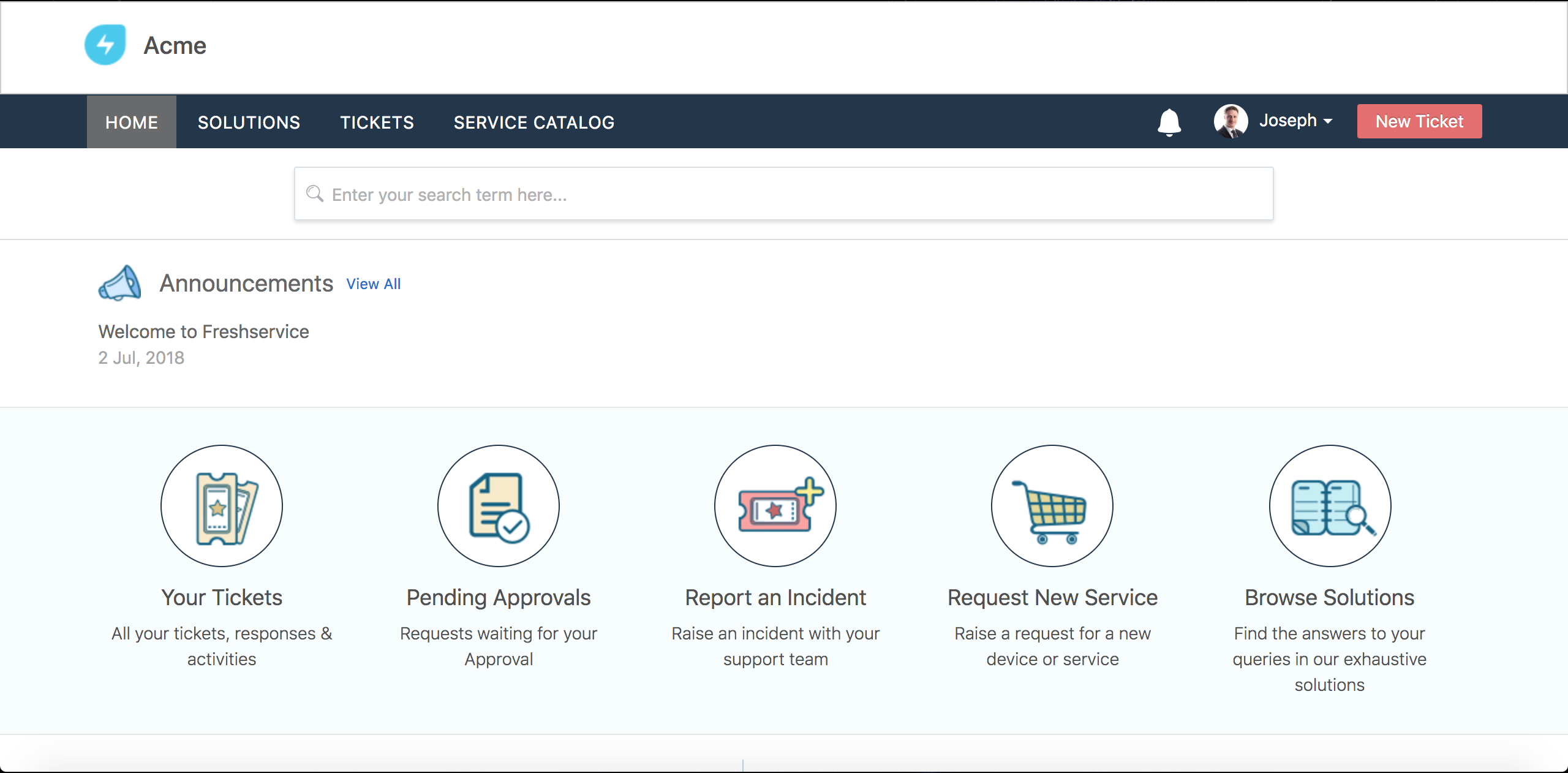Open the Browse Solutions book icon
The height and width of the screenshot is (773, 1568).
(x=1330, y=506)
